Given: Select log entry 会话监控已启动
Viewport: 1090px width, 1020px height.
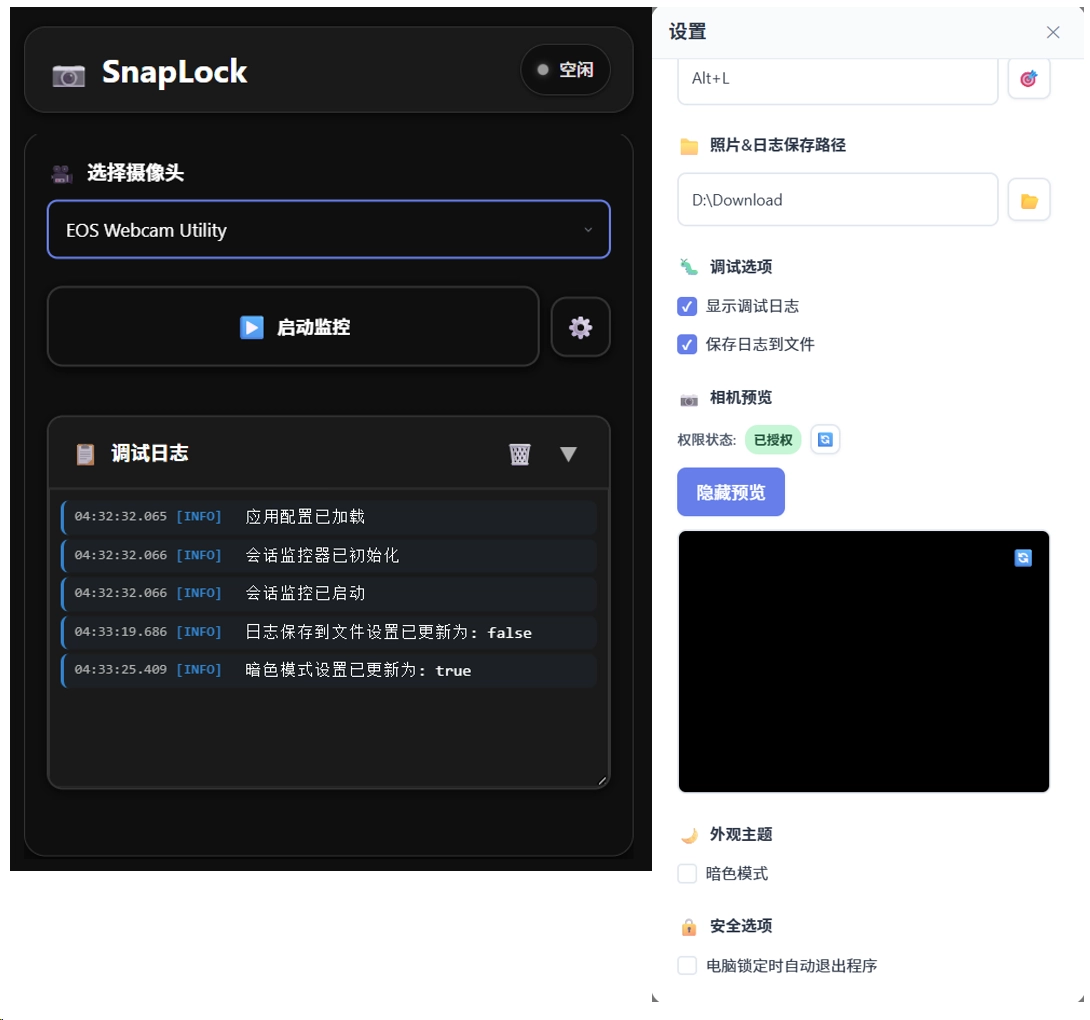Looking at the screenshot, I should 329,593.
